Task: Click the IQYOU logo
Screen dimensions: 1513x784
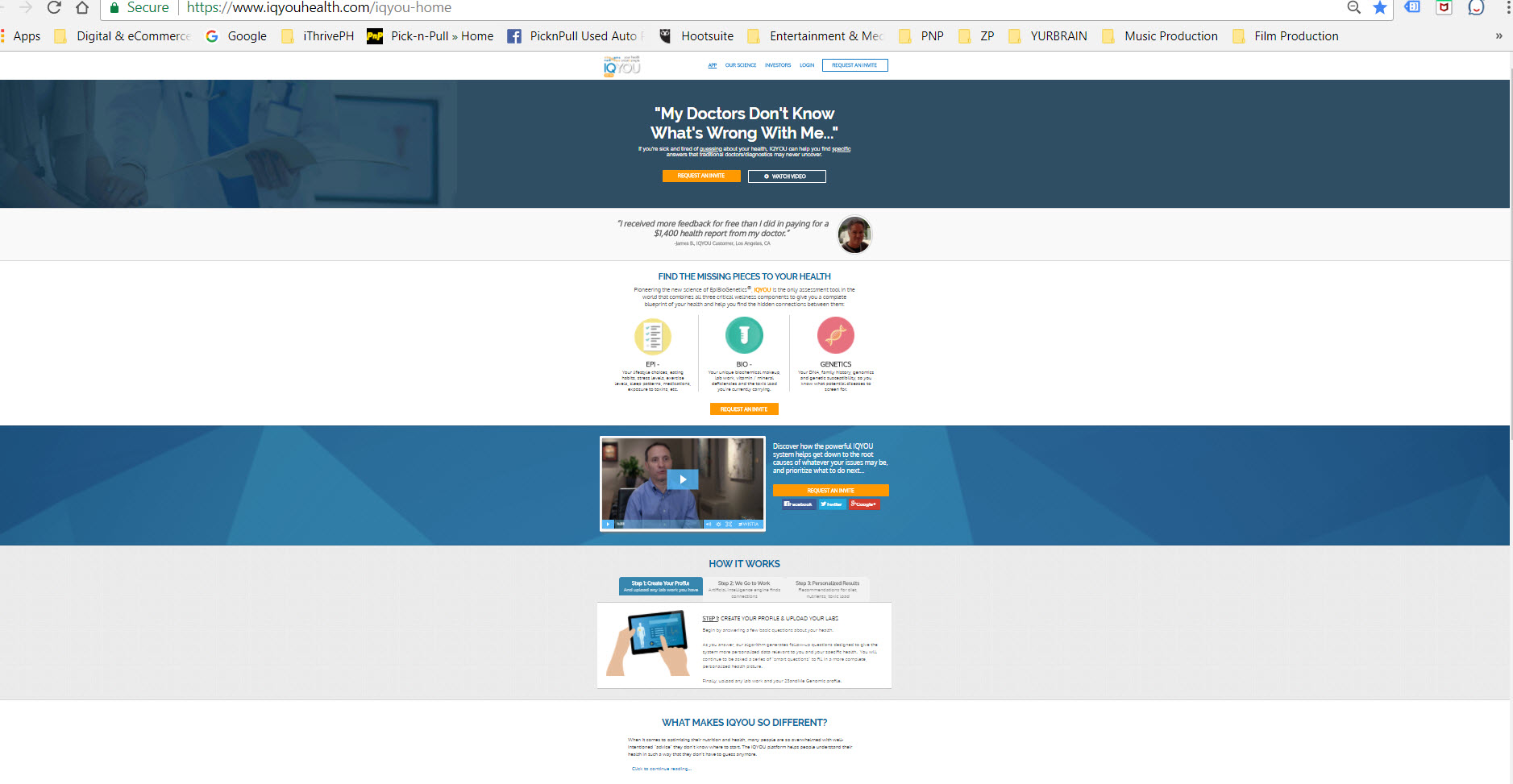Action: click(621, 65)
